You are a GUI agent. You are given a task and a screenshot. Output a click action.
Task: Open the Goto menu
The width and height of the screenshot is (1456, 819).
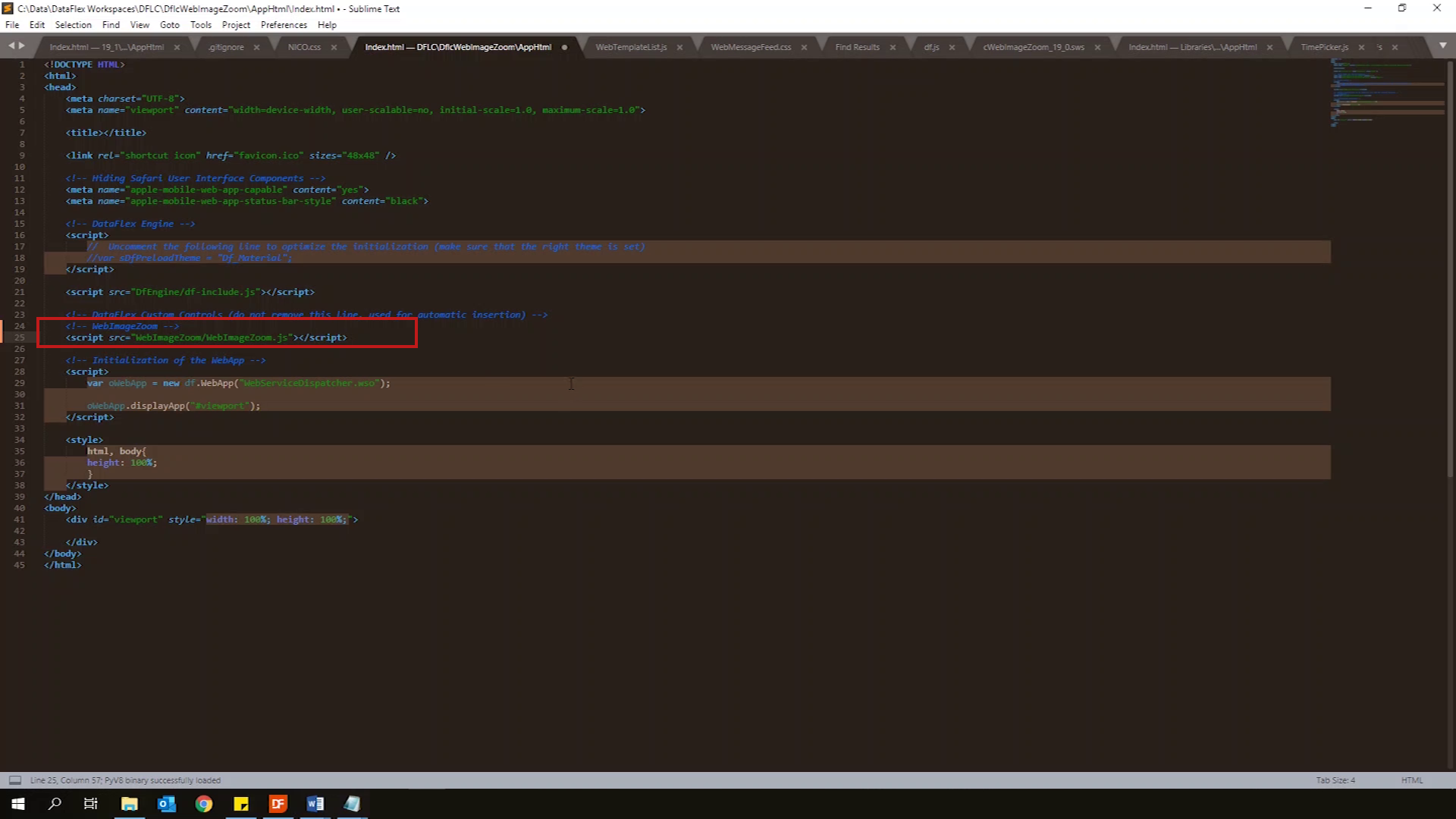169,25
